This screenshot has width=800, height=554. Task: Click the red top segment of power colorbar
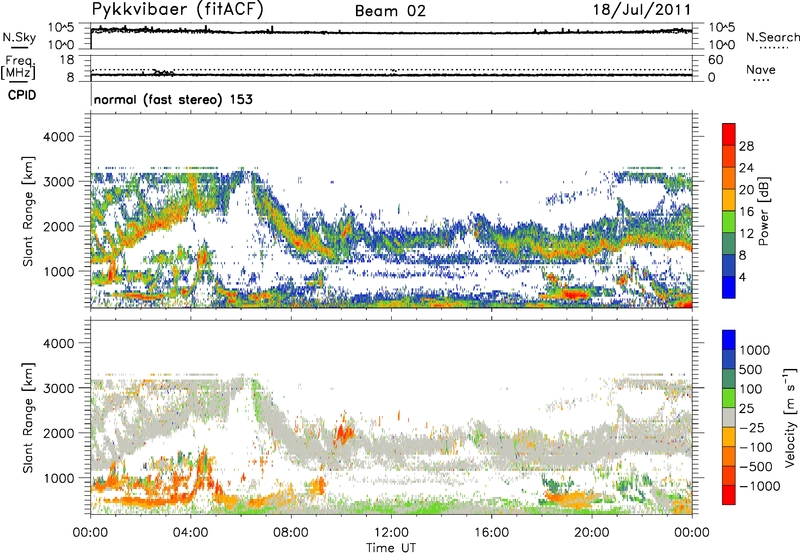pos(729,134)
